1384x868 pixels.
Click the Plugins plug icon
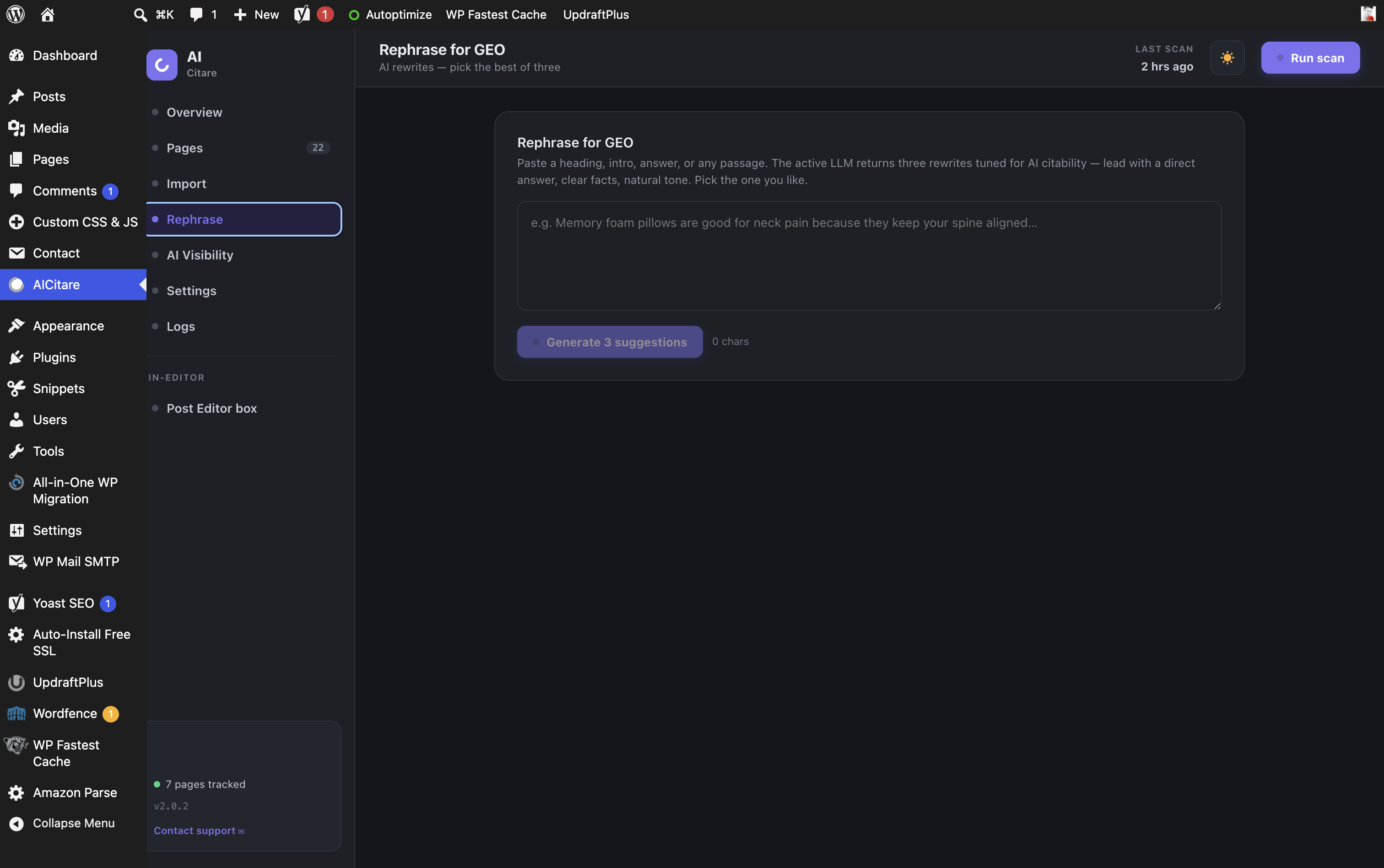tap(16, 357)
